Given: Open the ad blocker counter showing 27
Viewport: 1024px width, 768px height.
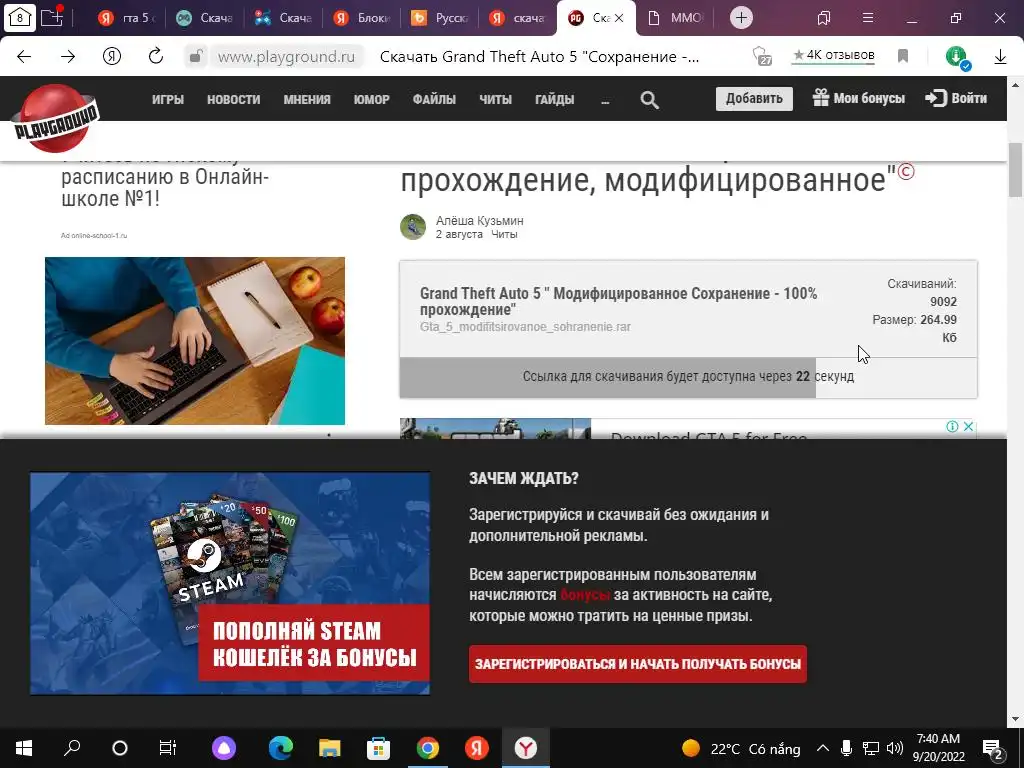Looking at the screenshot, I should pos(761,57).
